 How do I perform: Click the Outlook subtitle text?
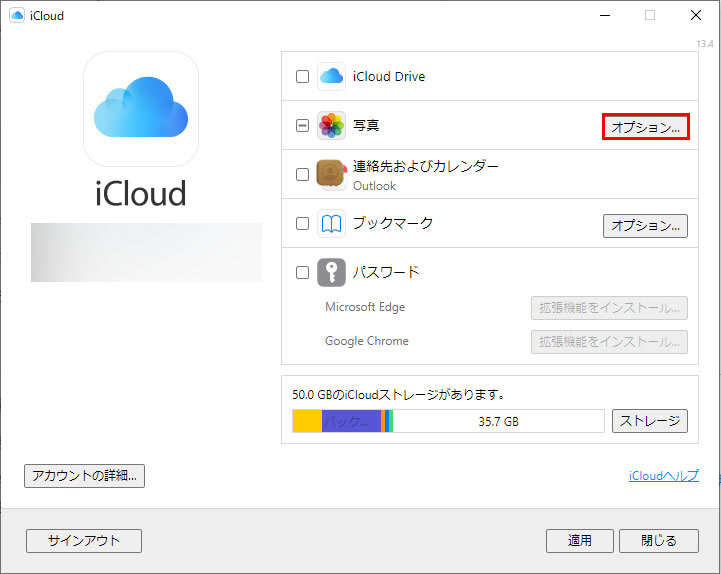tap(374, 186)
